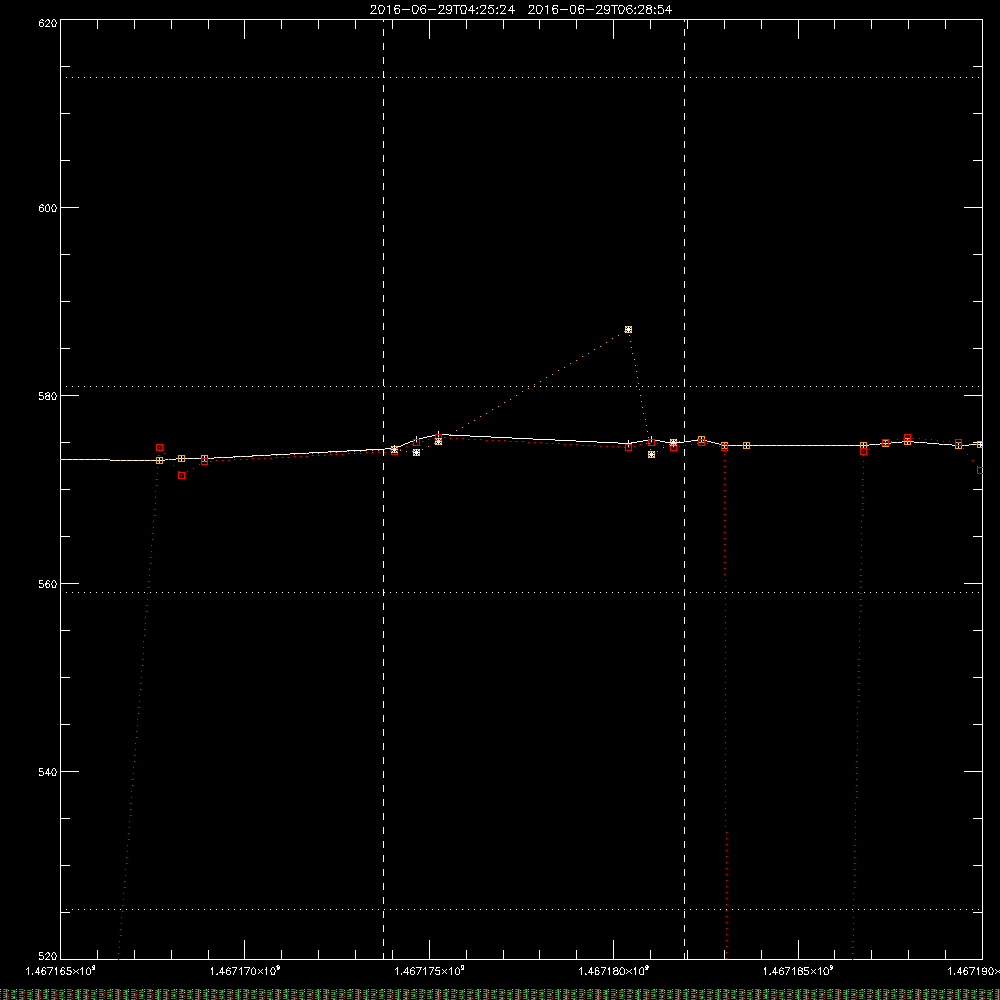The image size is (1000, 1000).
Task: Click the 1.467185×10⁹ x-axis label
Action: [x=798, y=971]
